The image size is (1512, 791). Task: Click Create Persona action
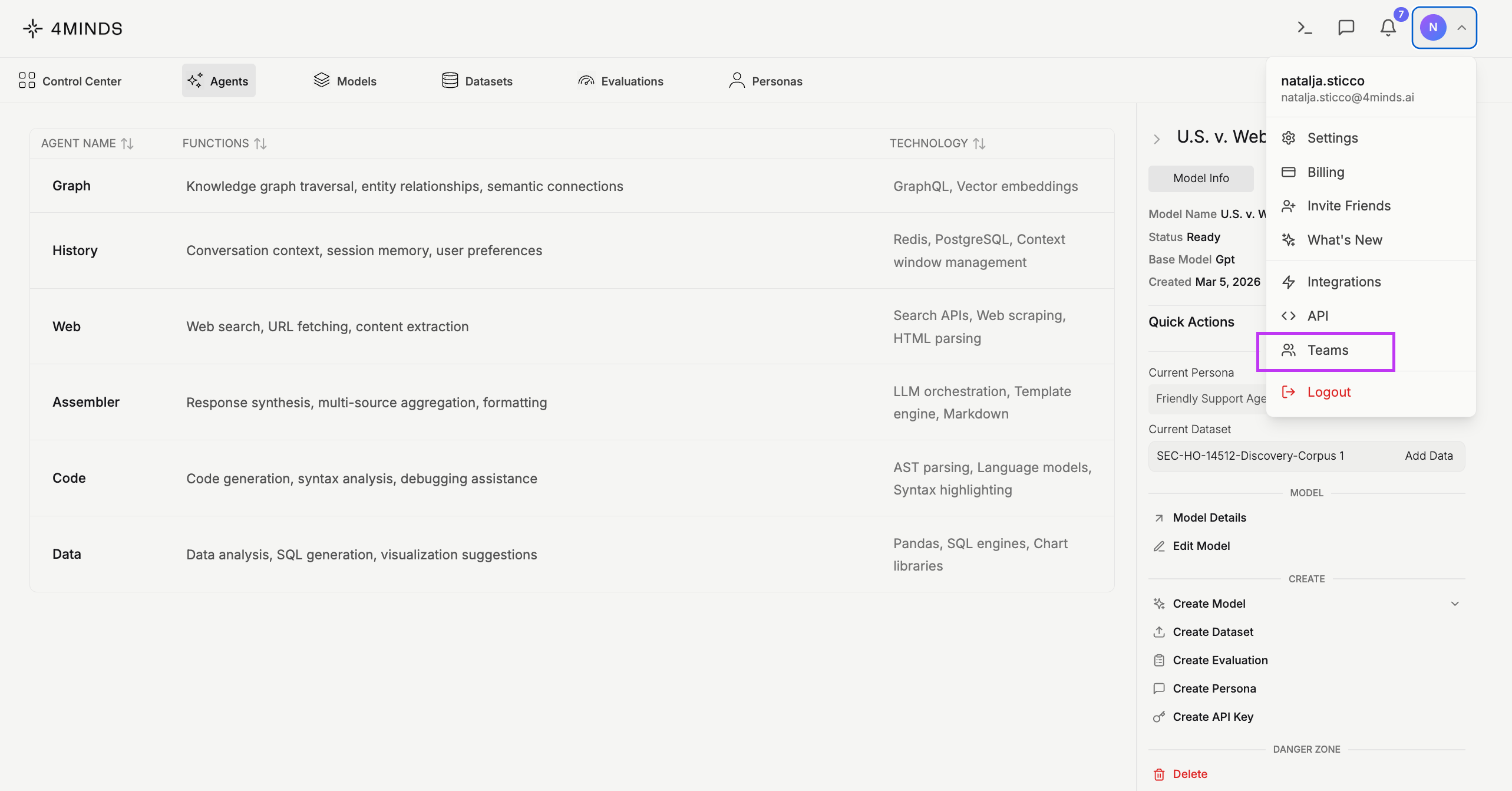click(x=1214, y=688)
